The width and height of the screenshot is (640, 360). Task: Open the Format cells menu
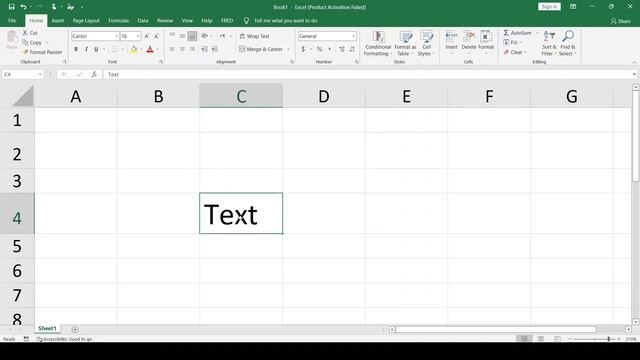coord(486,42)
